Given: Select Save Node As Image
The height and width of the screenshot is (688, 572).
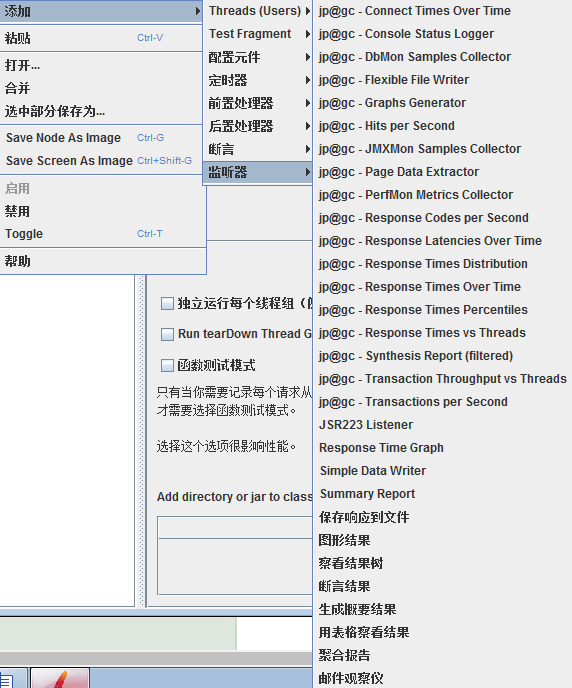Looking at the screenshot, I should (x=102, y=138).
